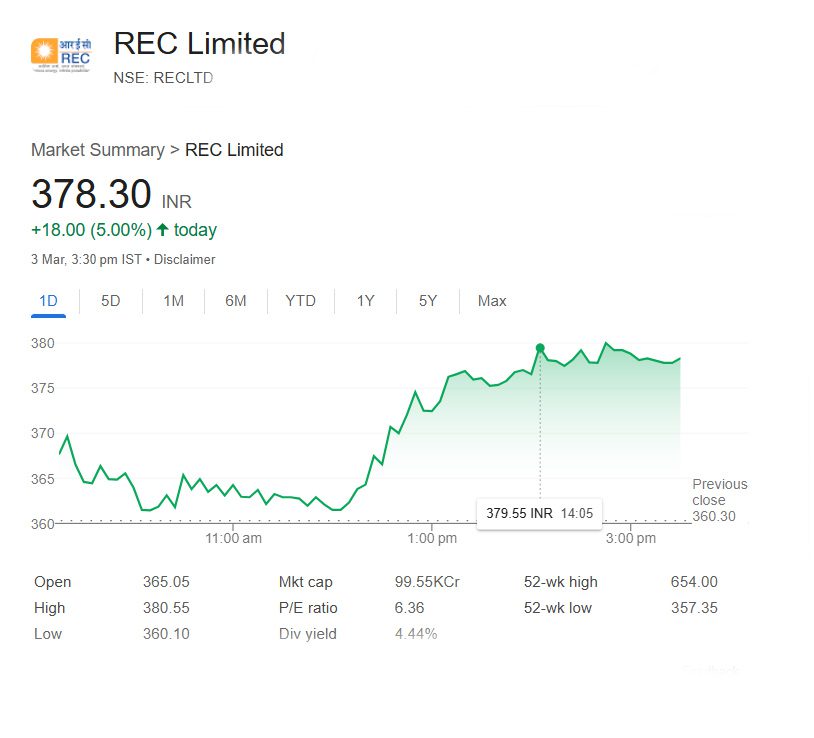Click the Div yield label
814x738 pixels.
(x=307, y=634)
